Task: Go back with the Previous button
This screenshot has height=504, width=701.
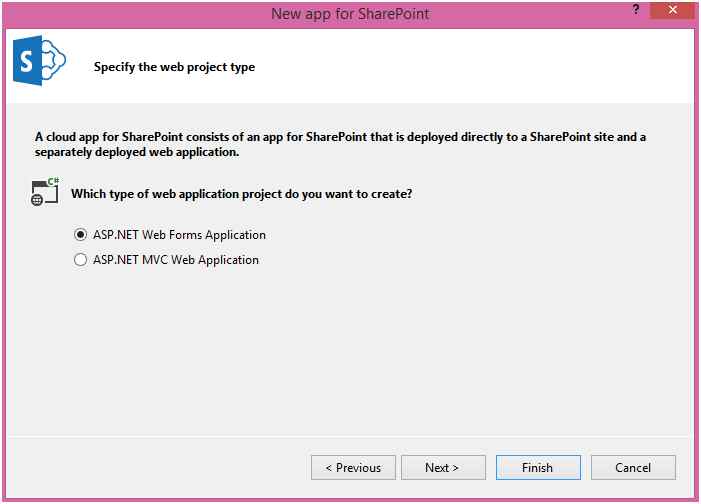Action: point(352,467)
